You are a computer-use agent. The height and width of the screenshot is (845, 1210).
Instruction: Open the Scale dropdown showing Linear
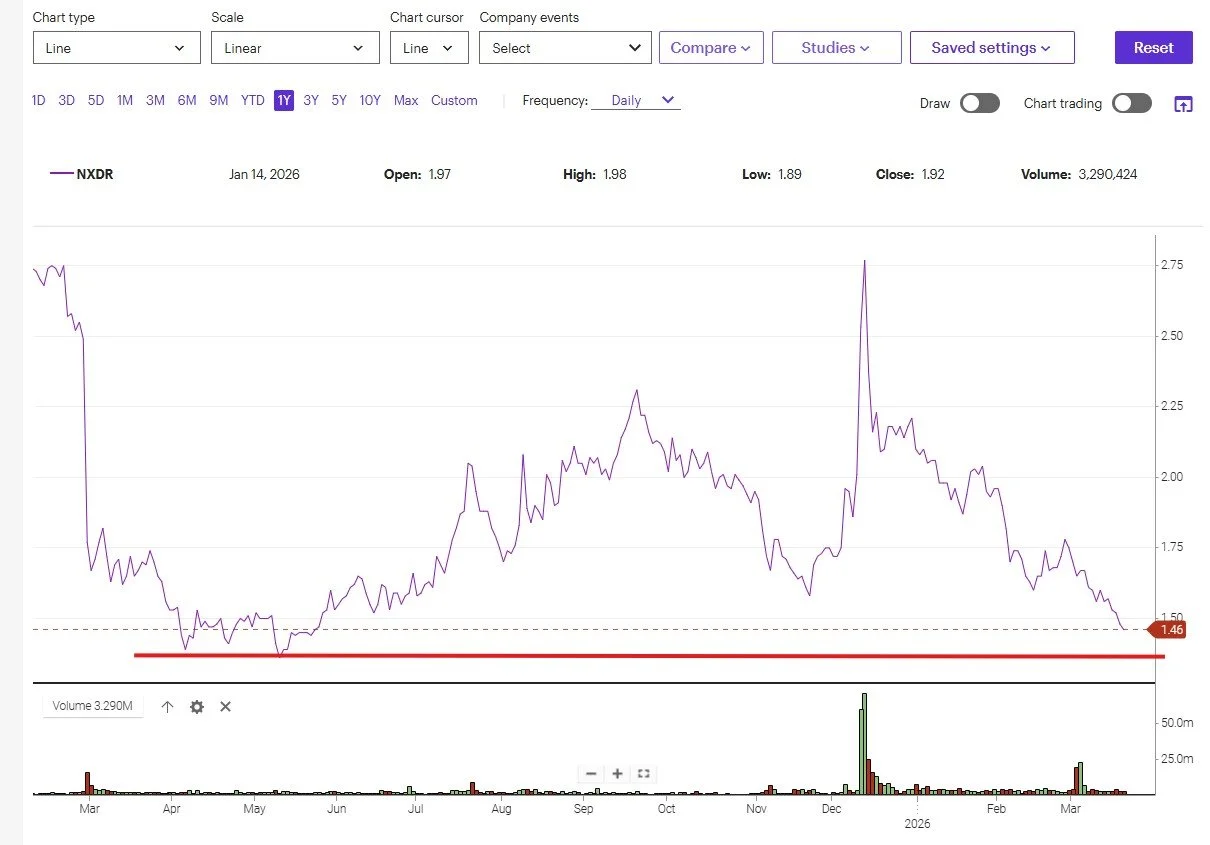point(294,47)
